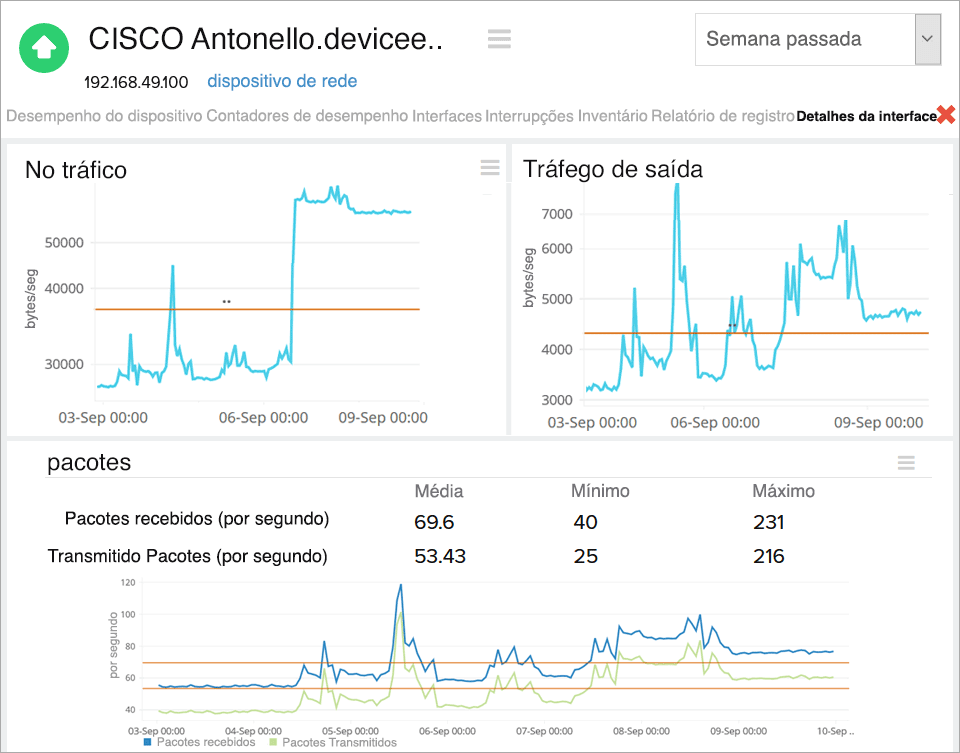Open the "Semana passada" time range dropdown
This screenshot has height=753, width=960.
(x=790, y=39)
